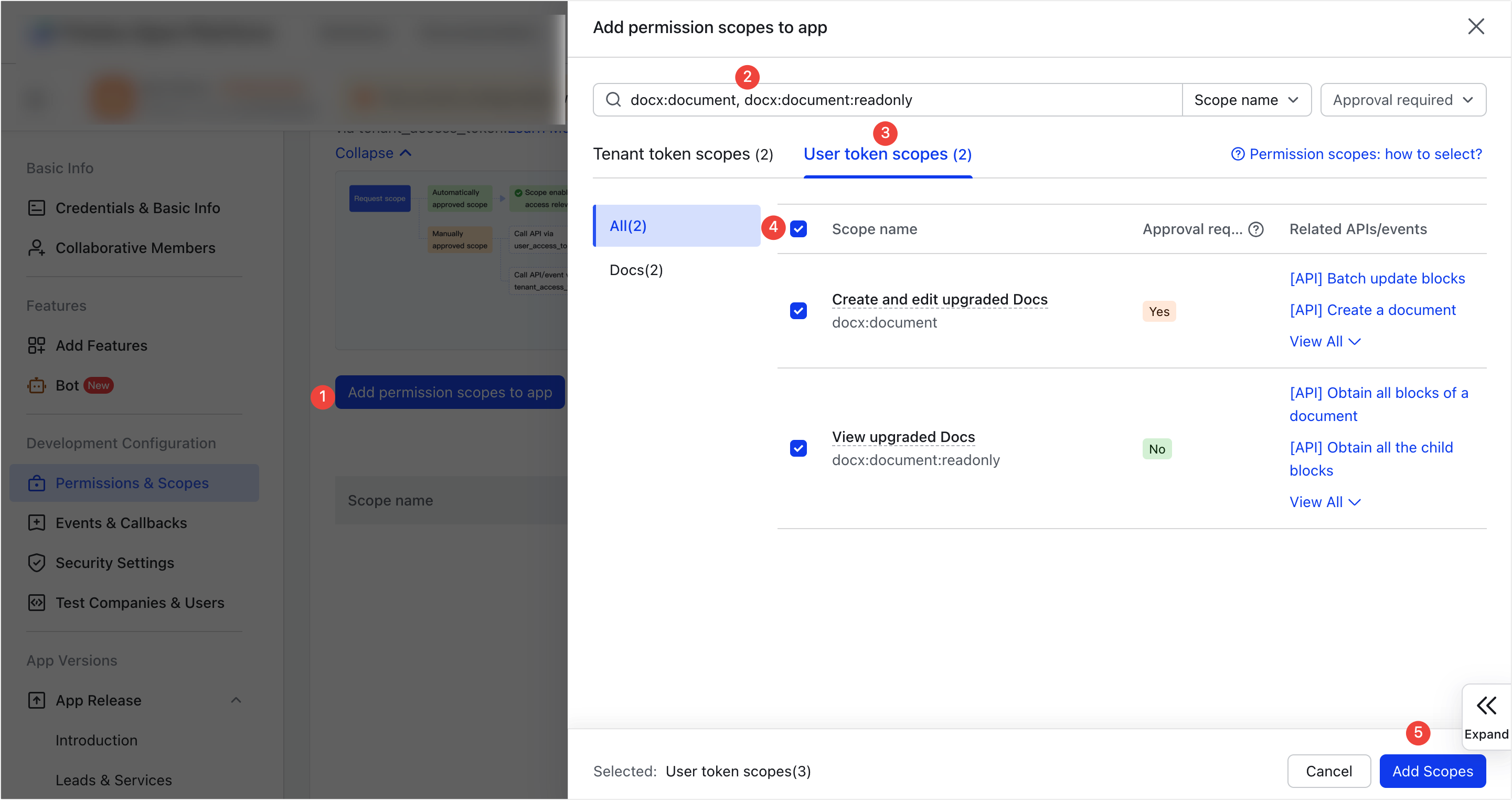1512x800 pixels.
Task: Click the Bot robot icon in sidebar
Action: click(36, 386)
